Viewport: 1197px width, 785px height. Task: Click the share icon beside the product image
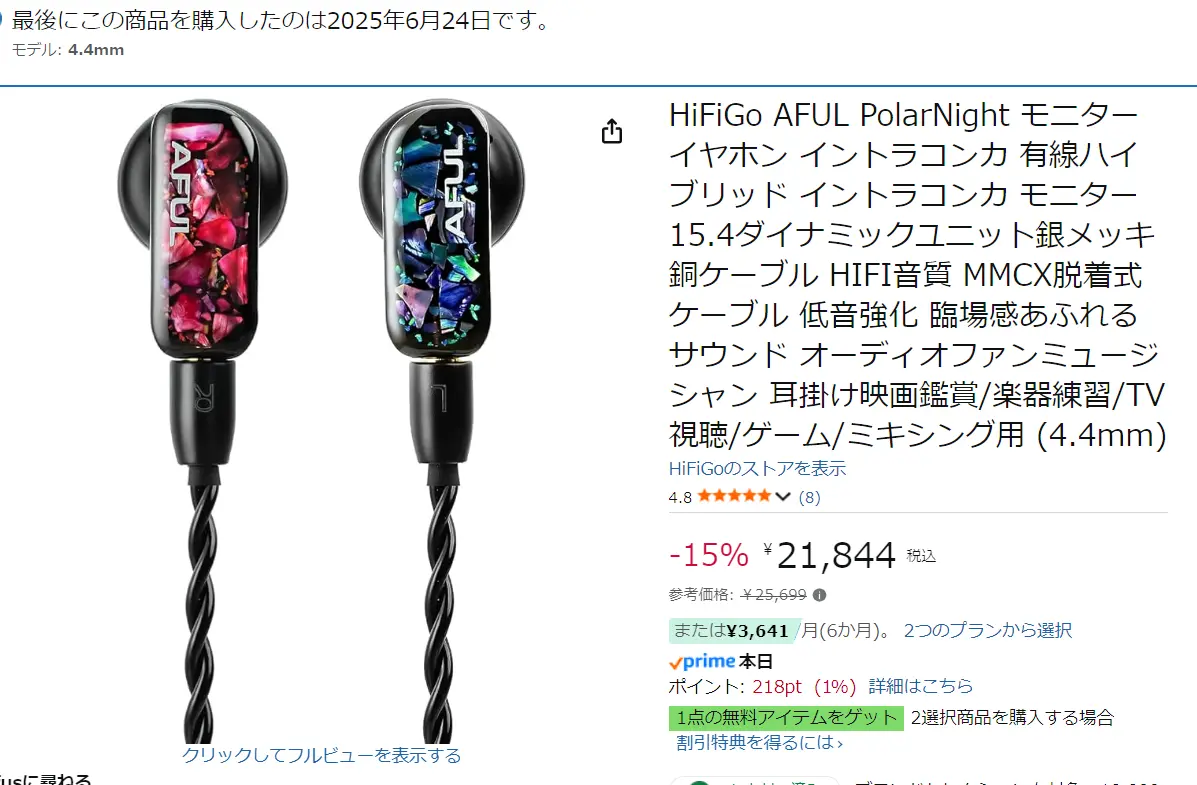coord(611,131)
